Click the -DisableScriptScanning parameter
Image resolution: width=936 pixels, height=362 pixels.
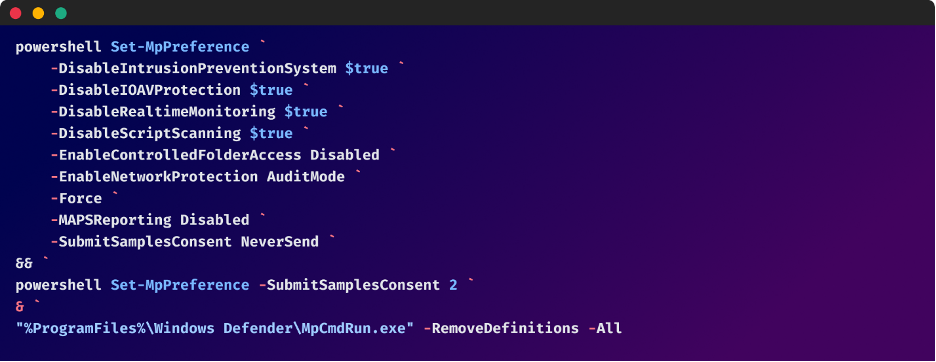point(146,133)
